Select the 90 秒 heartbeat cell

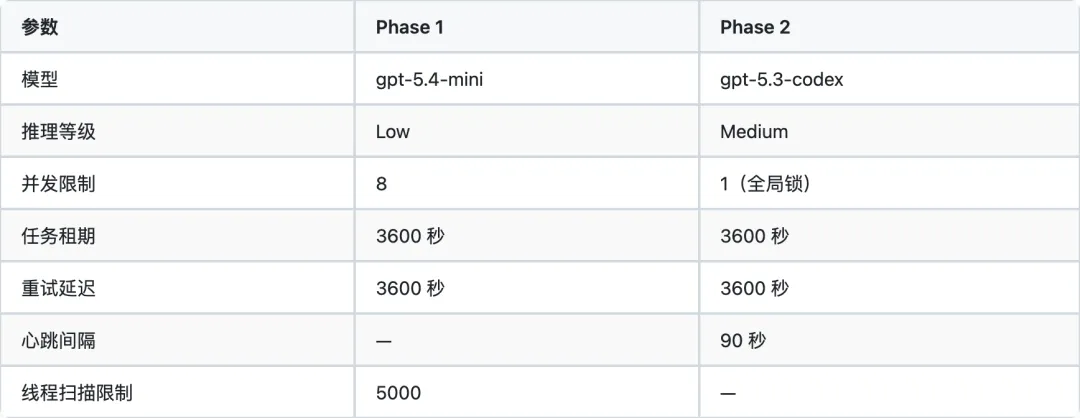(x=743, y=341)
